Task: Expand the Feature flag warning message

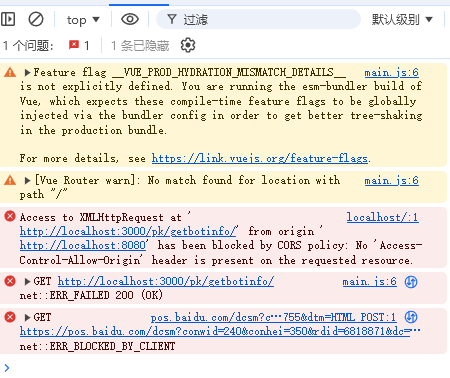Action: (27, 72)
